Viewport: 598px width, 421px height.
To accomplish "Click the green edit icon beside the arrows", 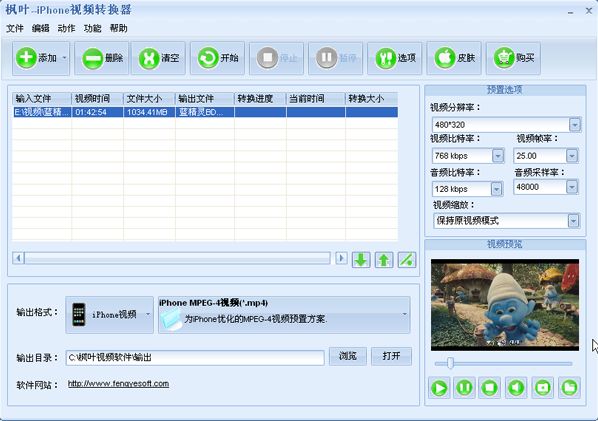I will click(x=407, y=260).
